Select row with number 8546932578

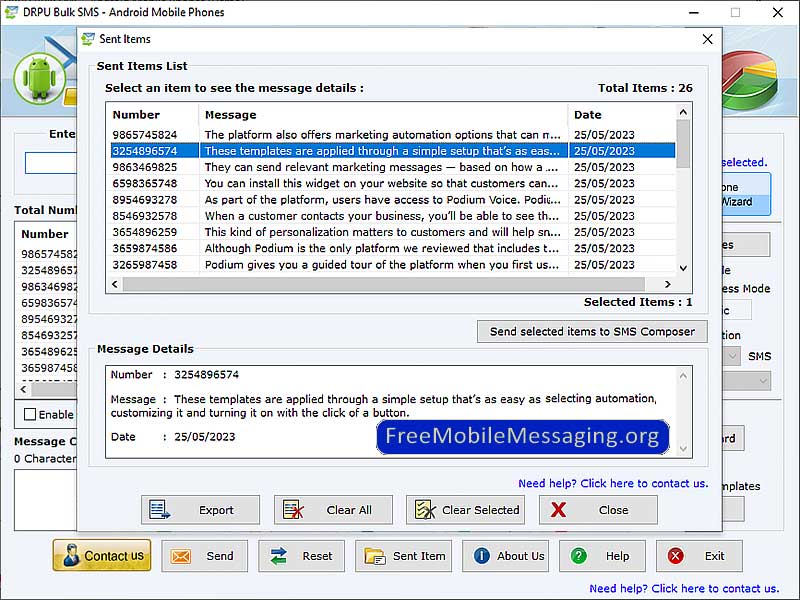tap(392, 216)
